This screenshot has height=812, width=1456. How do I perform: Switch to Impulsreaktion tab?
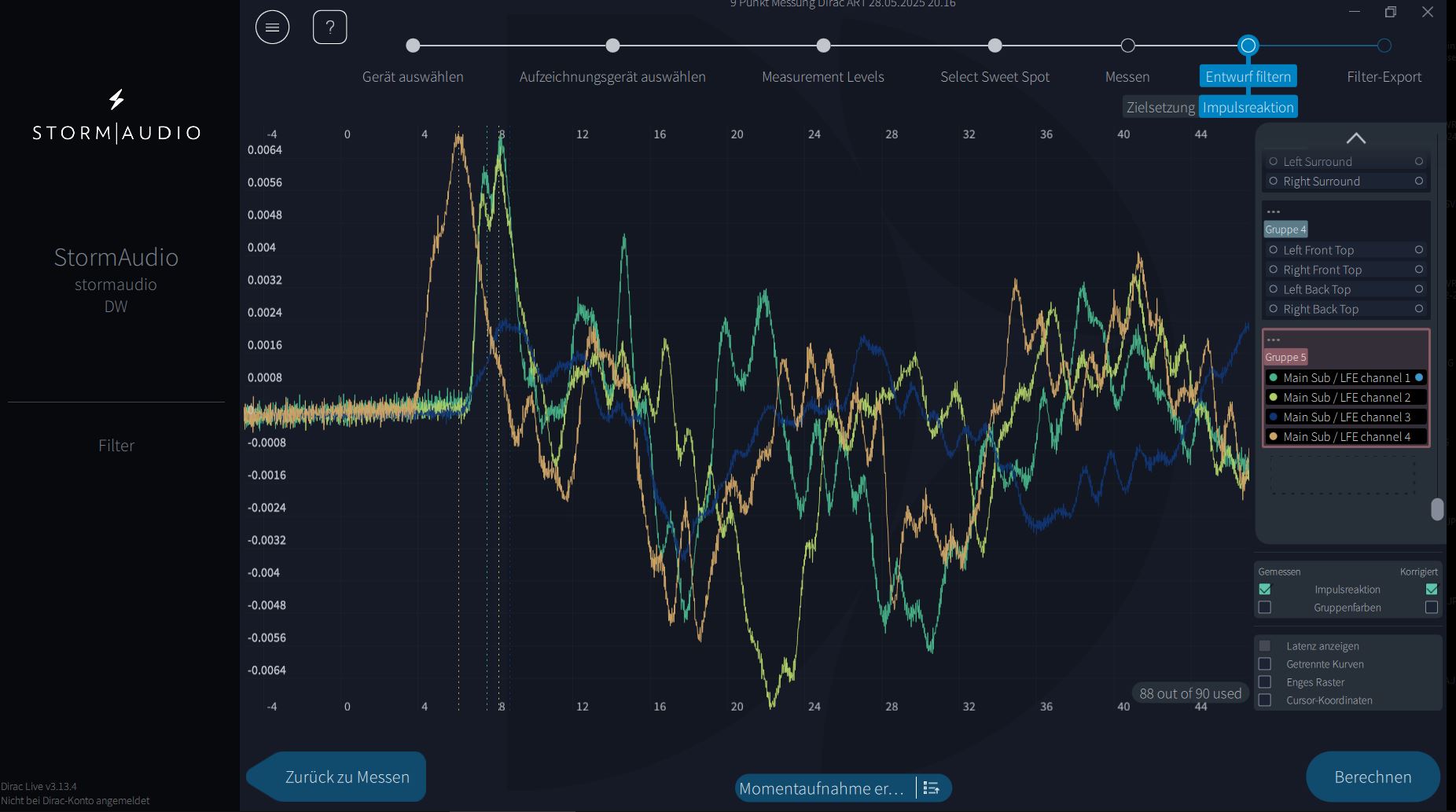[x=1248, y=107]
